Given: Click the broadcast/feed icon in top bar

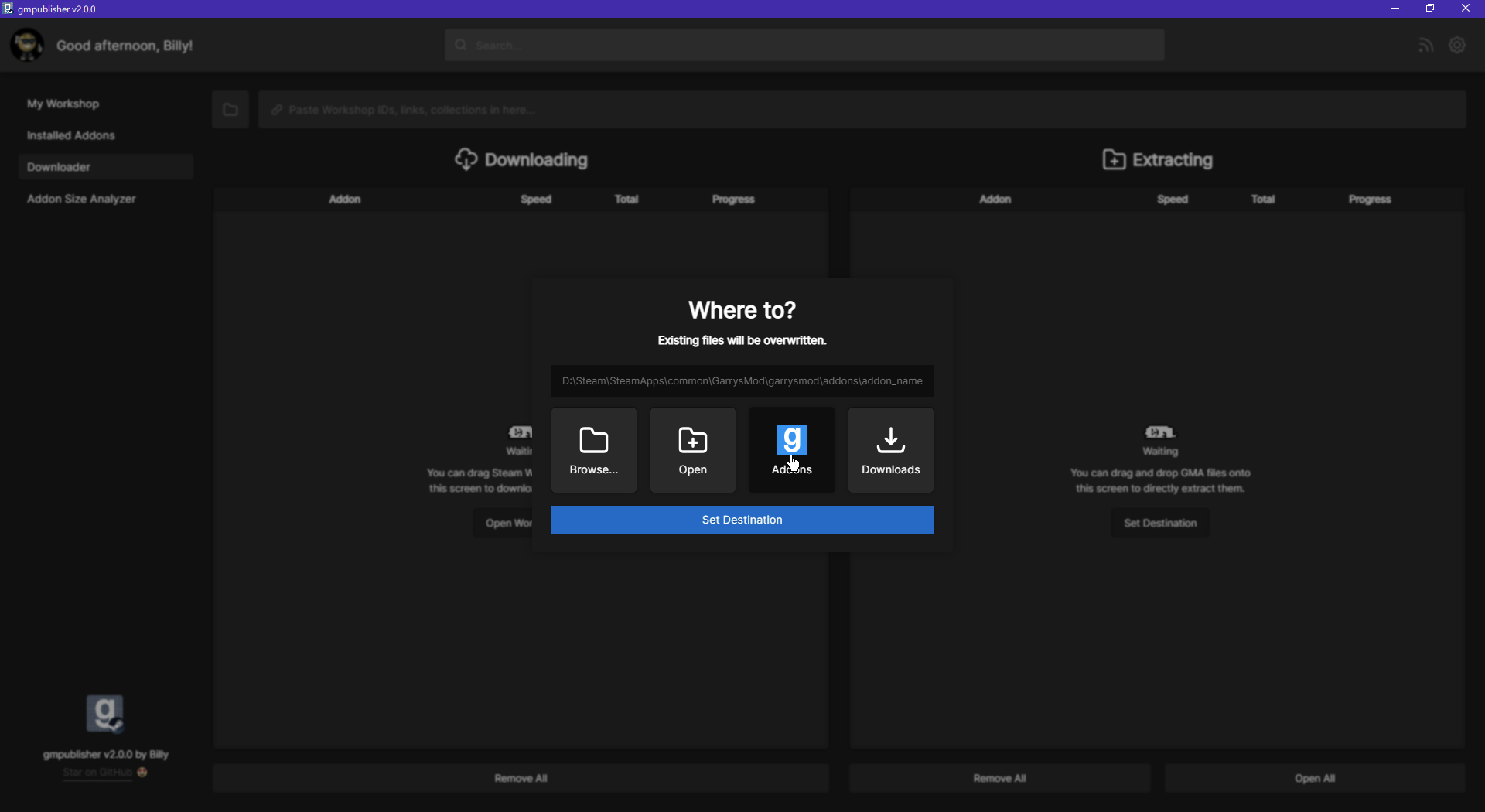Looking at the screenshot, I should (1425, 44).
